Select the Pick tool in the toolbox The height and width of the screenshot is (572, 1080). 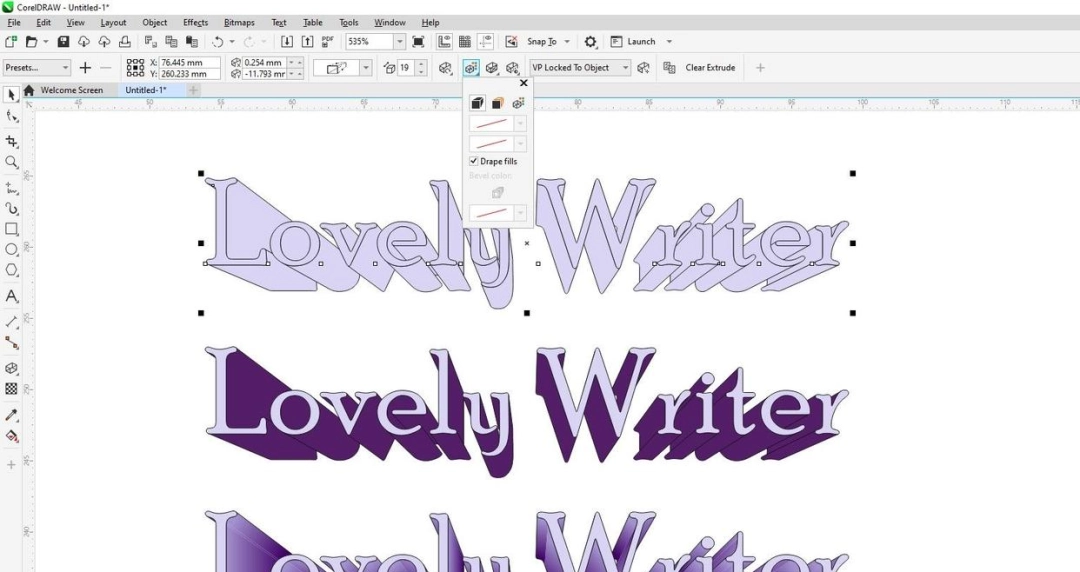(11, 94)
